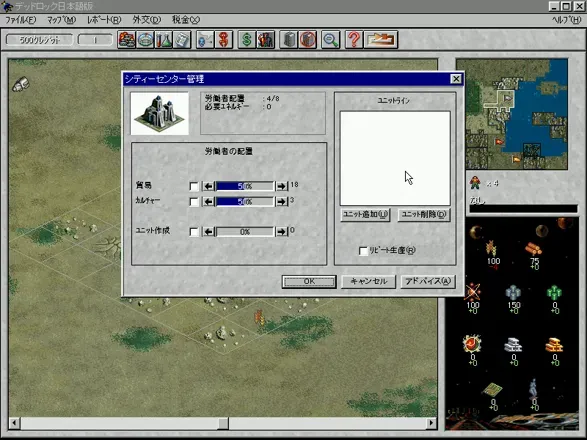
Task: Select the landing pod on the map
Action: 21,84
